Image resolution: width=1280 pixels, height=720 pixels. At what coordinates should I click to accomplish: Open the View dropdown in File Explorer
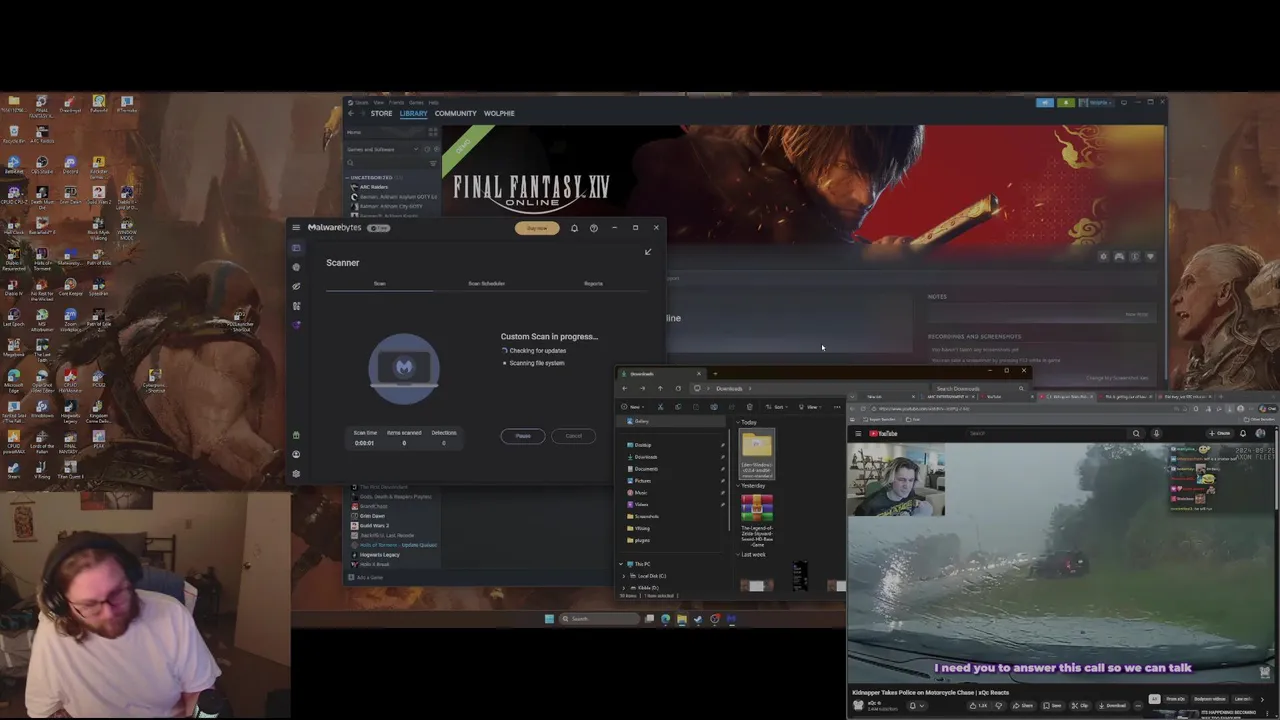click(808, 407)
